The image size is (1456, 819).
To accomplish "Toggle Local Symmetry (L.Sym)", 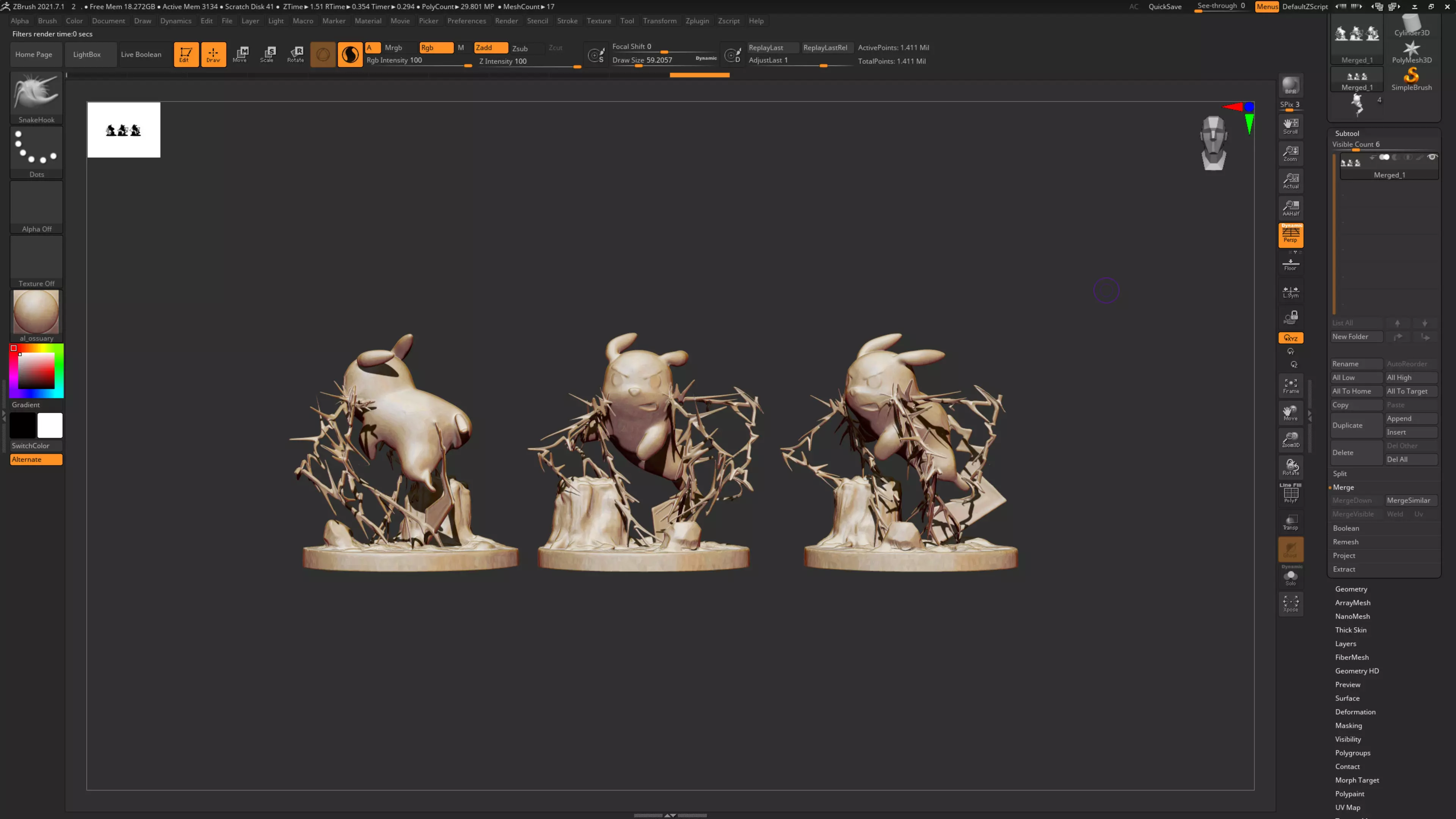I will coord(1291,292).
